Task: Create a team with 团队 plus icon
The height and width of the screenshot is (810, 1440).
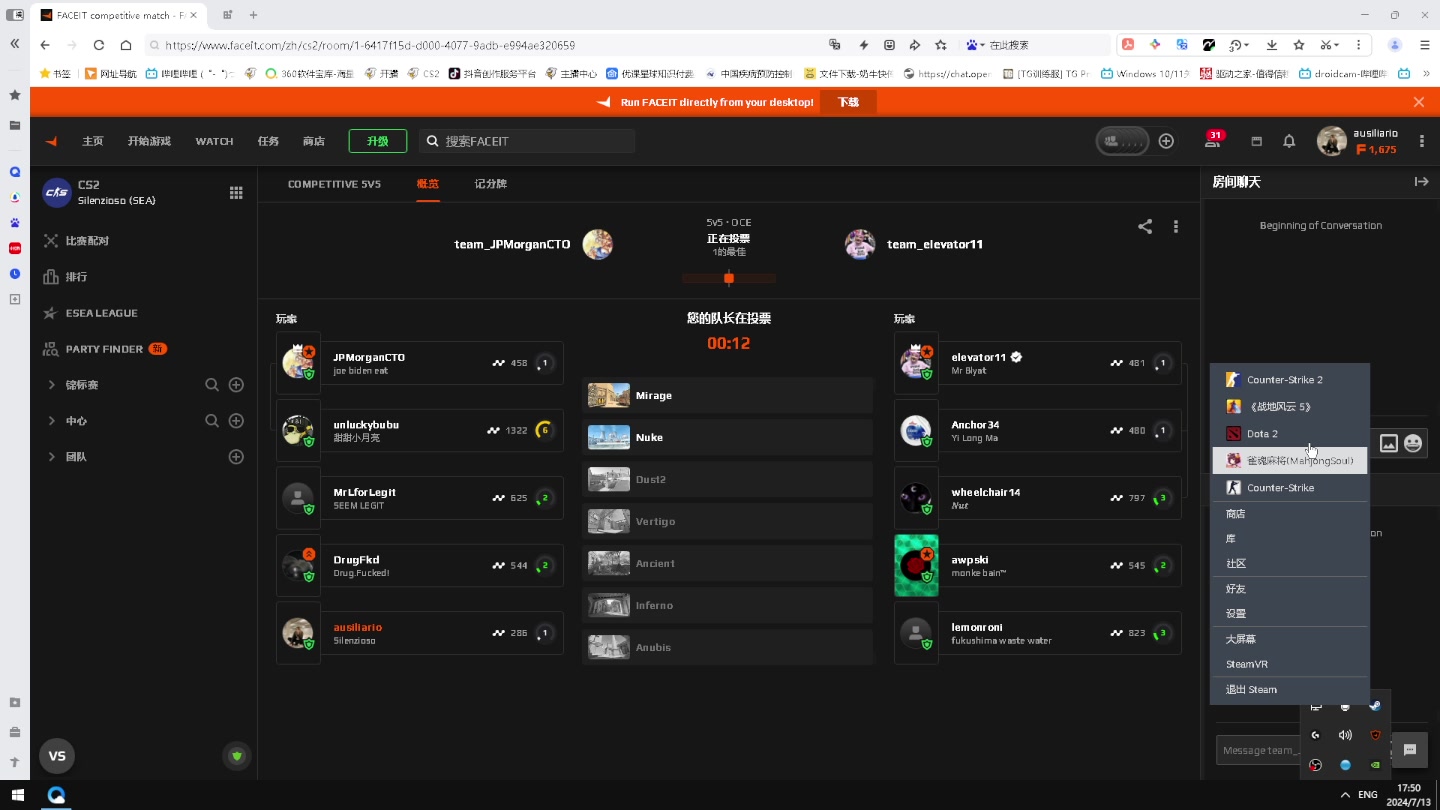Action: (236, 457)
